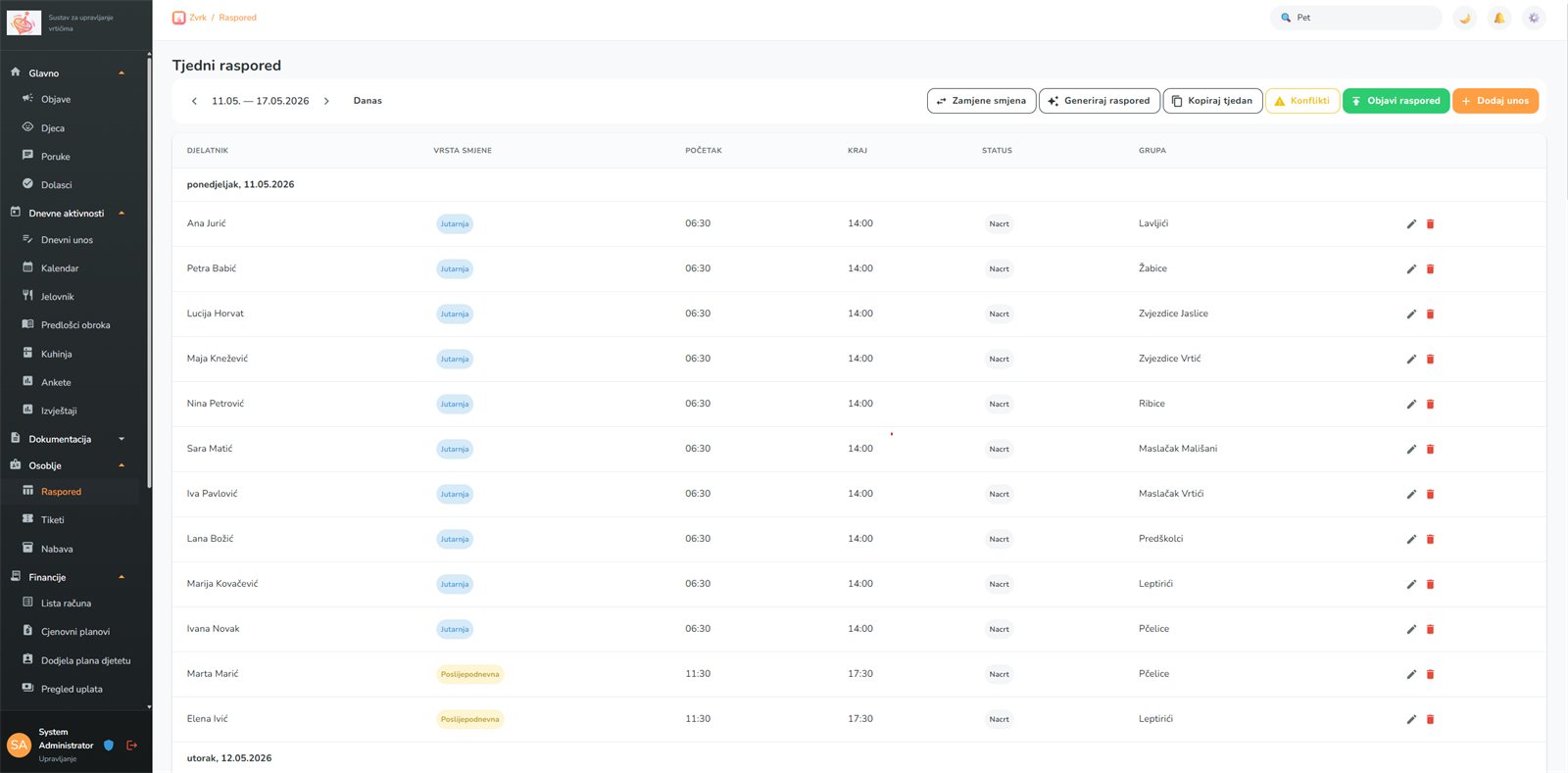1568x773 pixels.
Task: Edit Elena Ivić's afternoon shift
Action: [x=1411, y=720]
